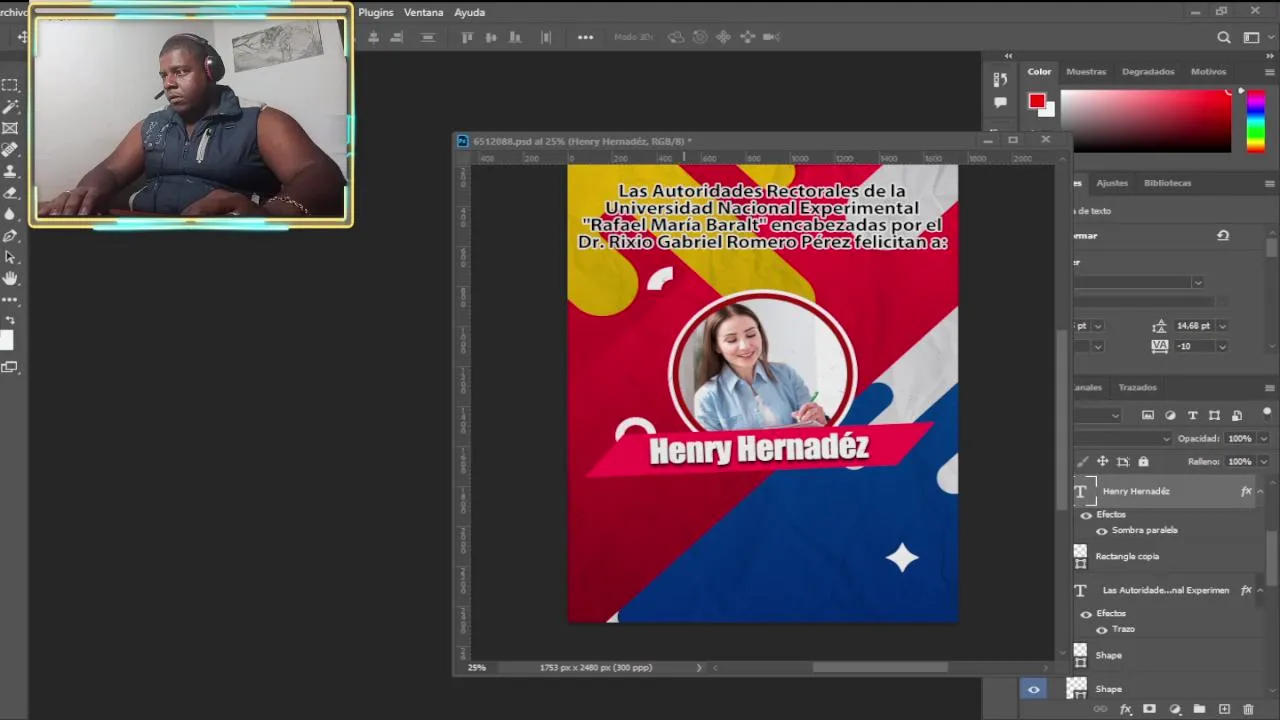Open the Ayuda menu
The image size is (1280, 720).
click(470, 12)
